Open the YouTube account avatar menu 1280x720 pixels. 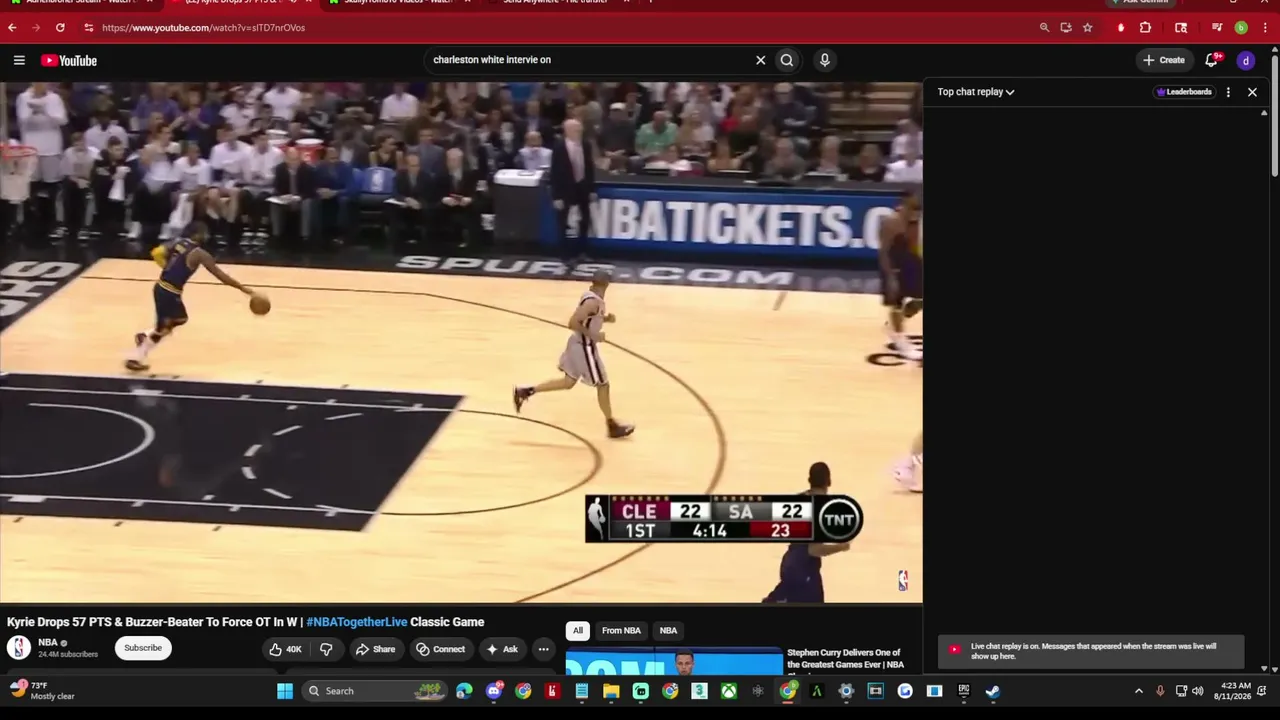[x=1246, y=60]
